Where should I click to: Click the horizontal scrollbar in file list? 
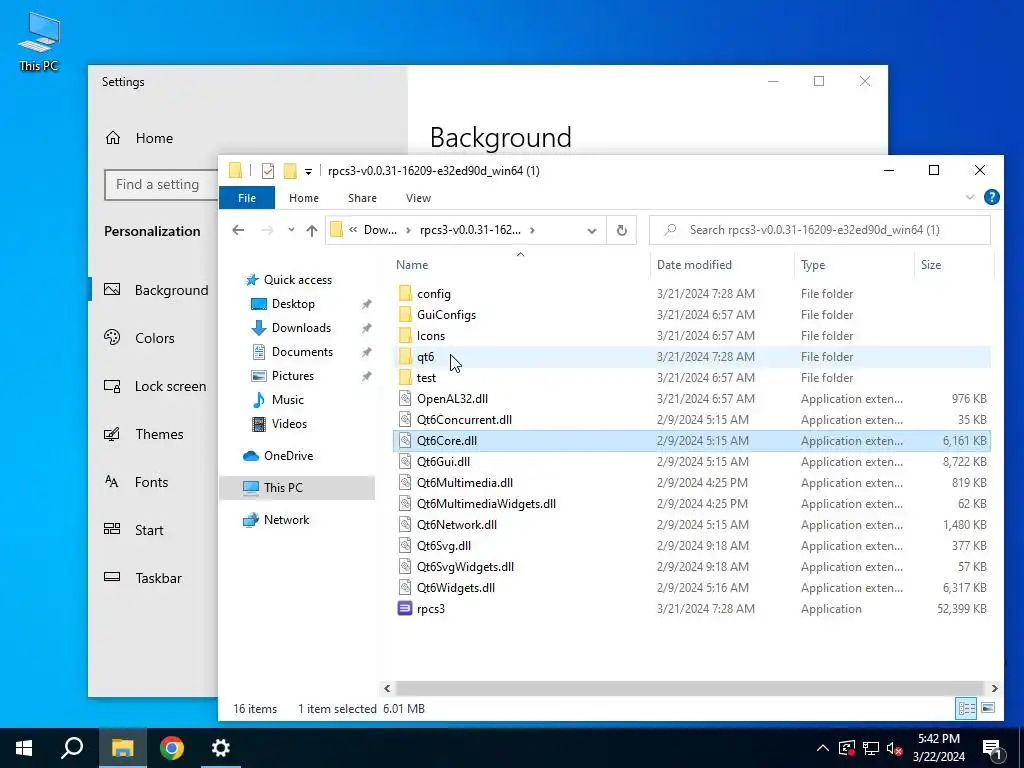click(x=689, y=688)
